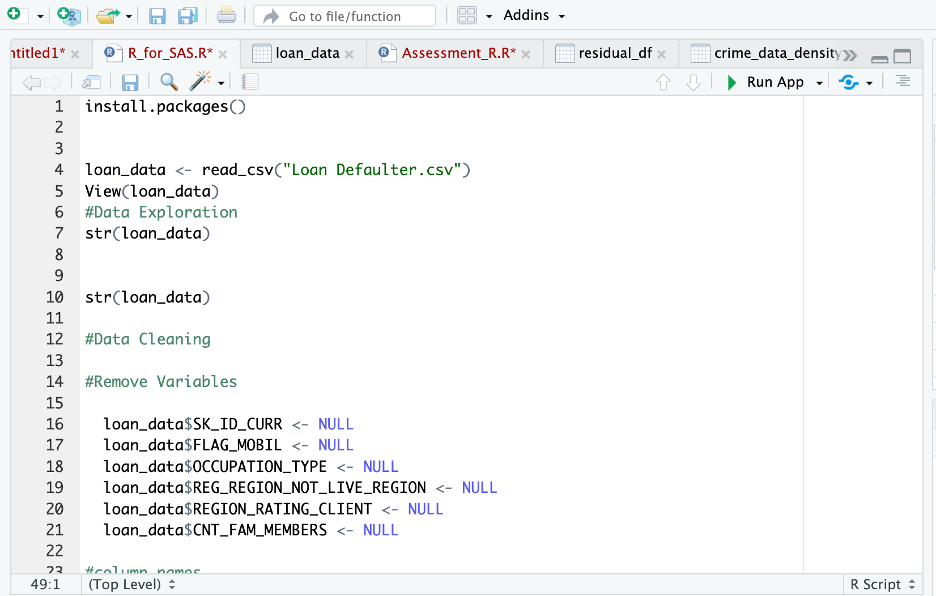Show the document outline icon

903,81
